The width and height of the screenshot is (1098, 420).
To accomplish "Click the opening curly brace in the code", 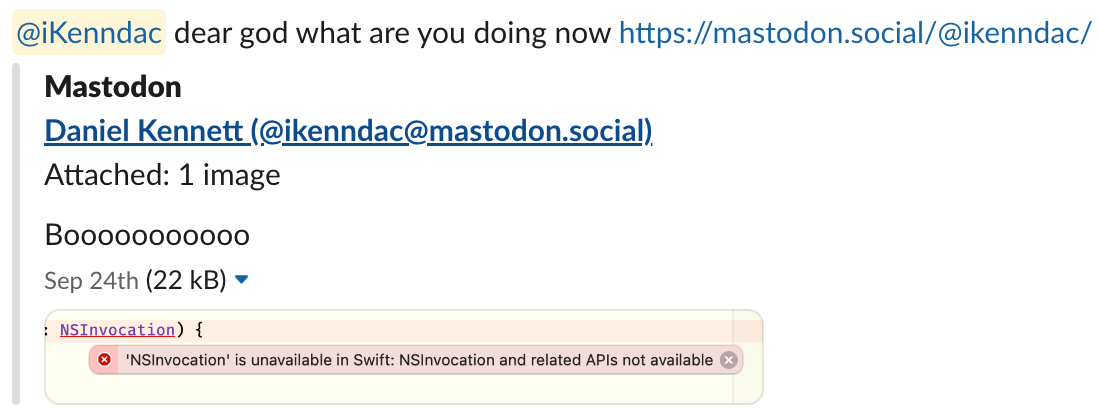I will point(198,328).
